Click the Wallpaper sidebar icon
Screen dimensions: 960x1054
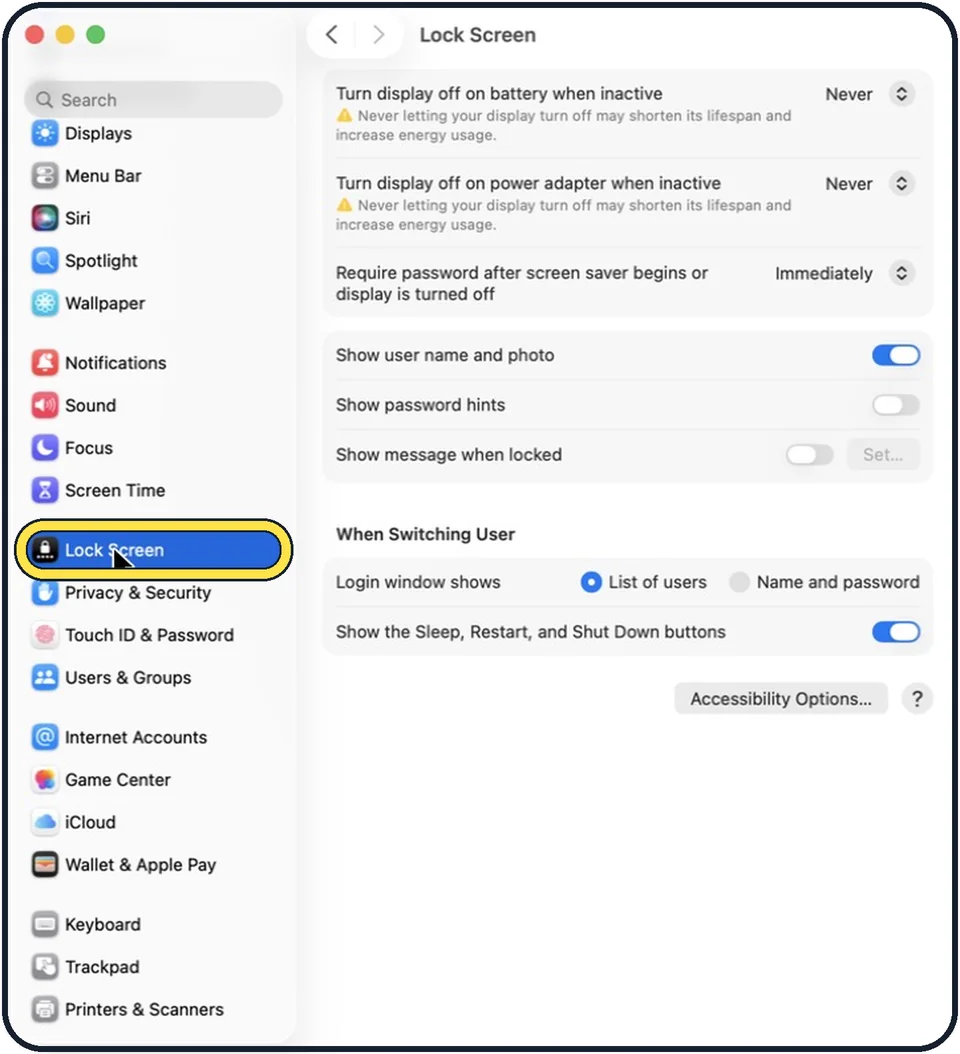coord(45,303)
